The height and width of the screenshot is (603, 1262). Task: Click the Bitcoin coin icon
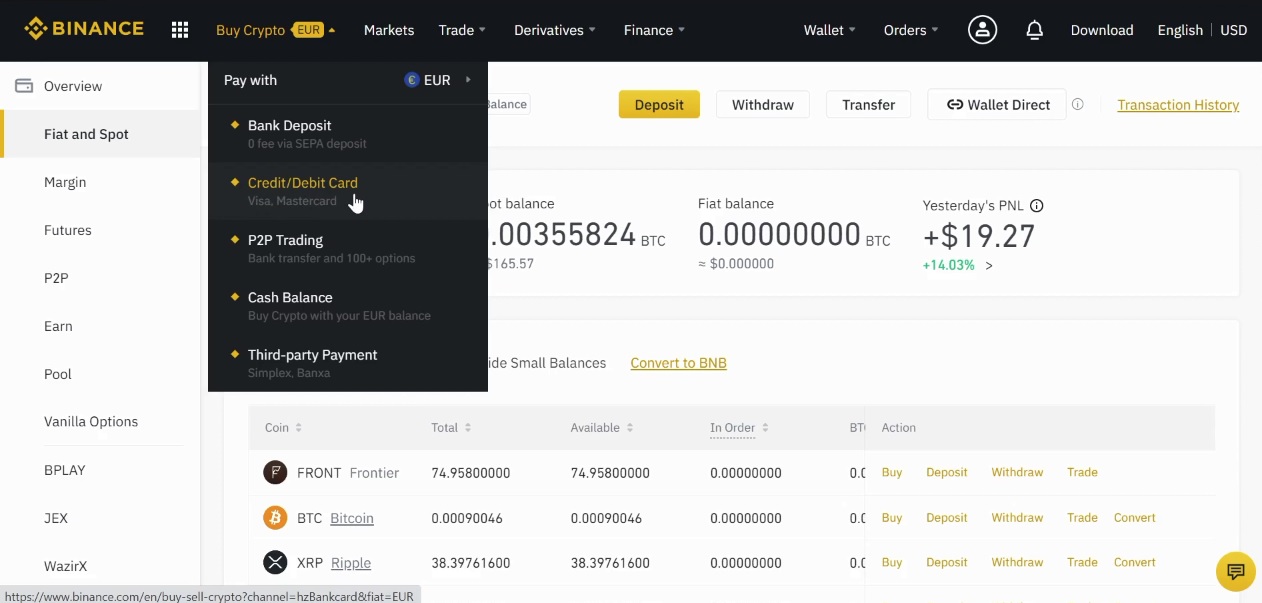pos(275,517)
